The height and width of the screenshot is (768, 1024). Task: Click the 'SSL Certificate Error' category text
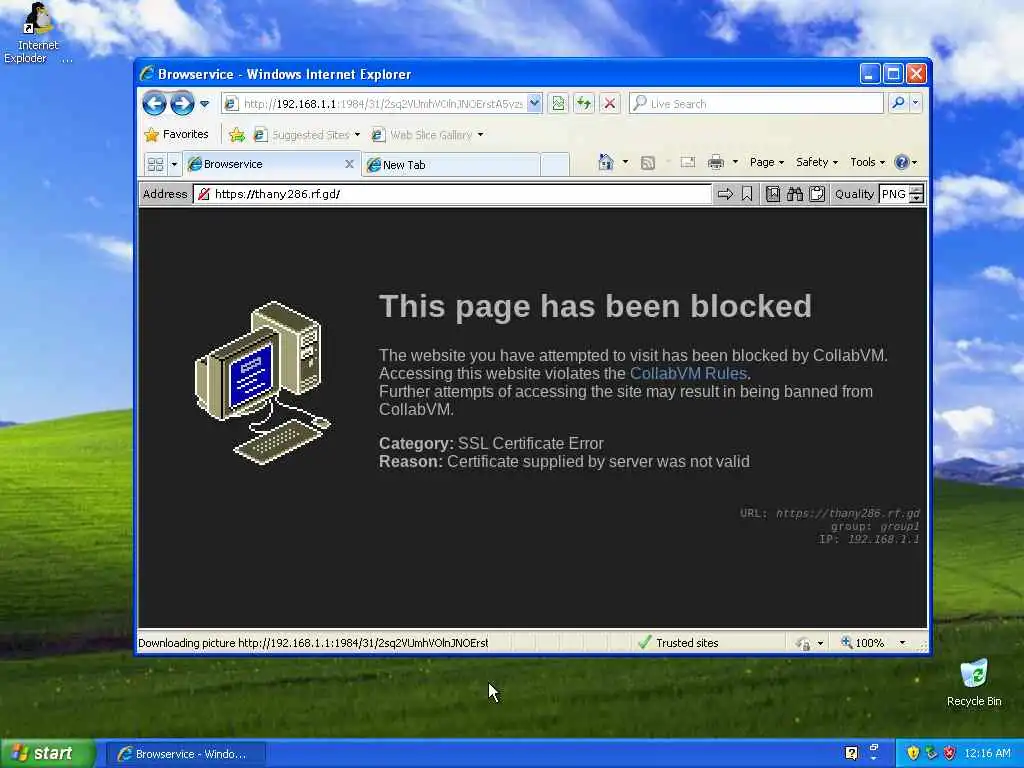pyautogui.click(x=530, y=443)
